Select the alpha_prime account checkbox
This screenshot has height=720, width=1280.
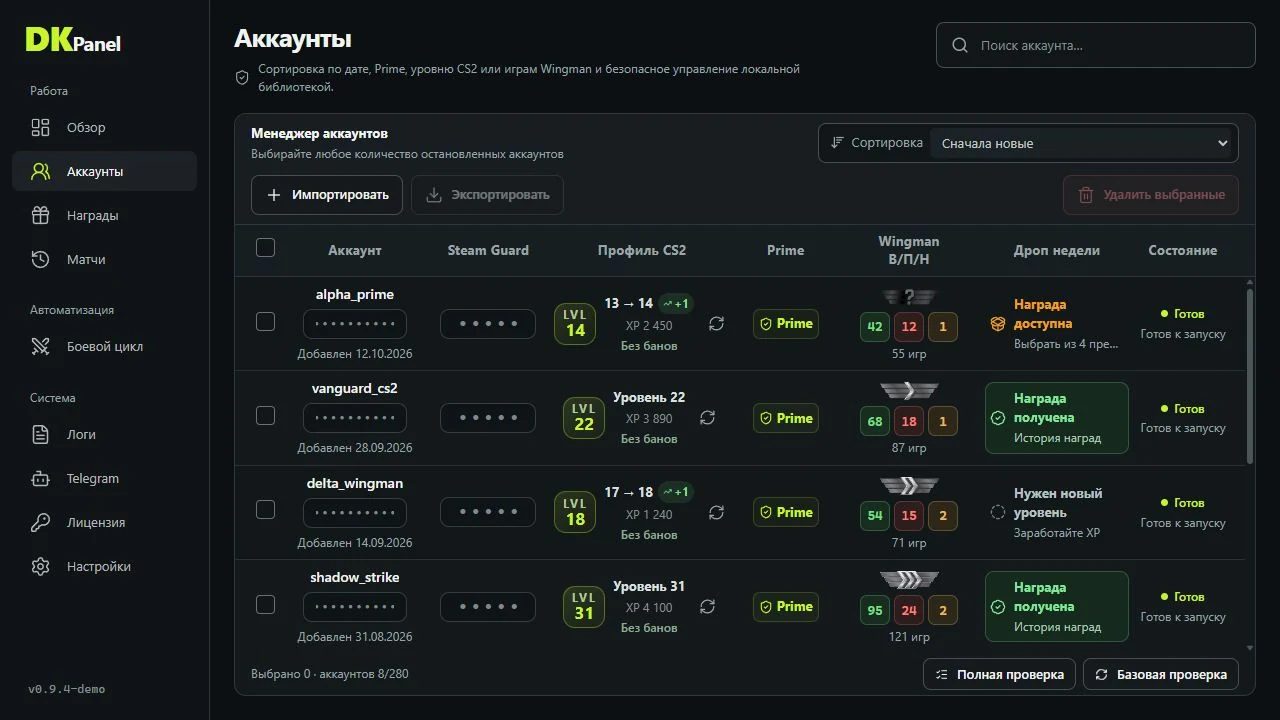(265, 321)
